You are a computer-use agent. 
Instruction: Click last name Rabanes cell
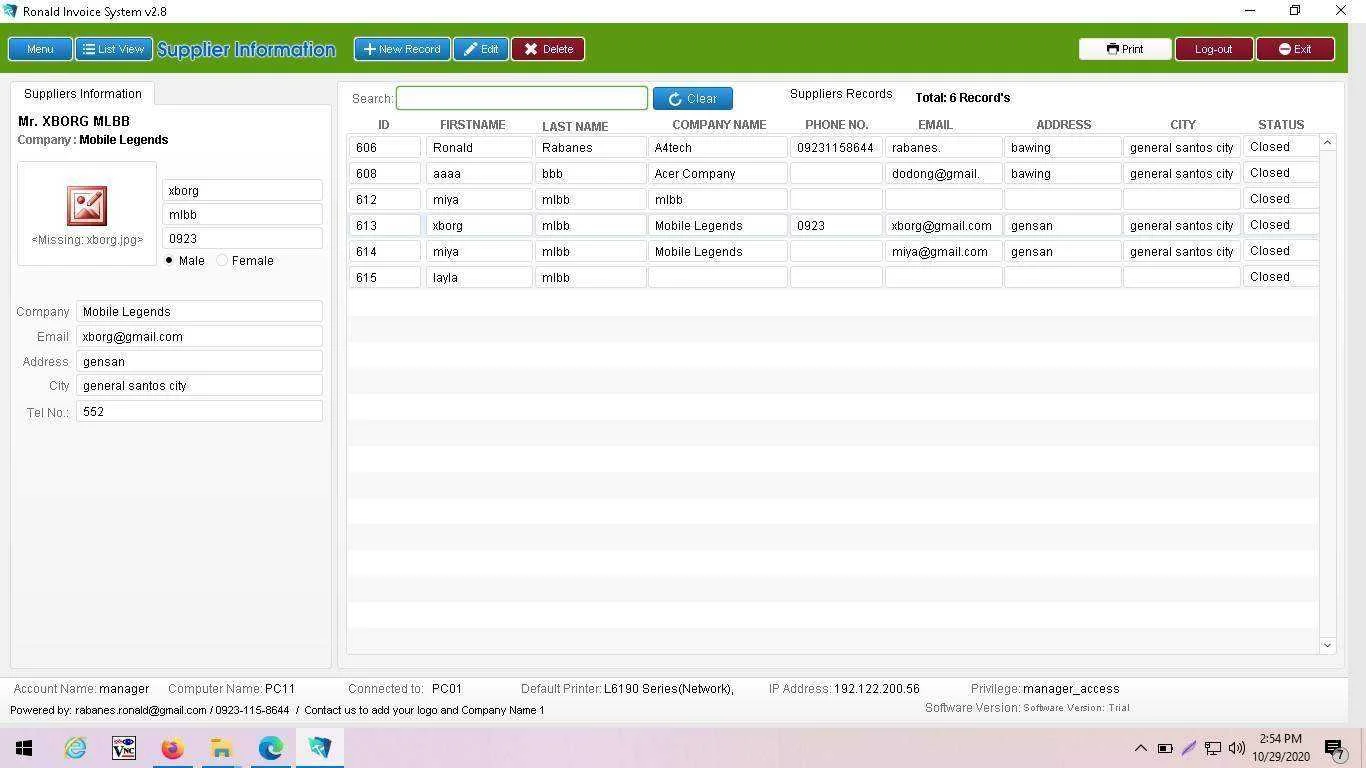point(591,148)
